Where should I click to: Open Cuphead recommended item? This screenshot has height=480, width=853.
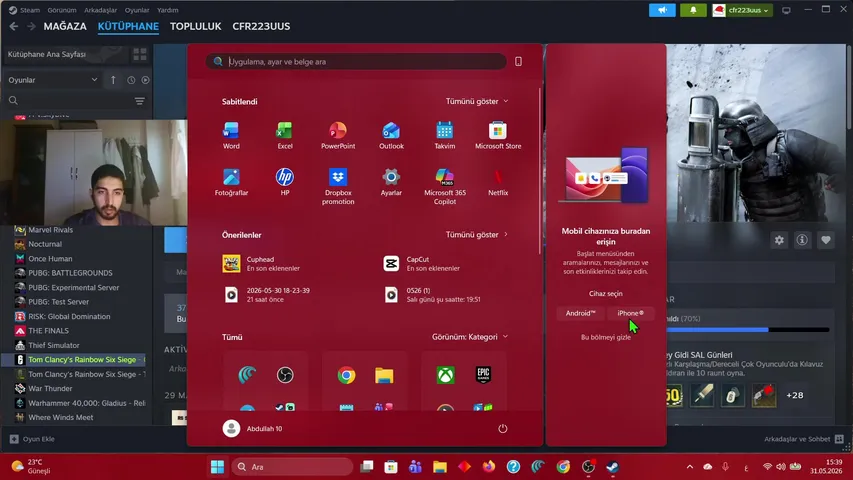tap(261, 263)
